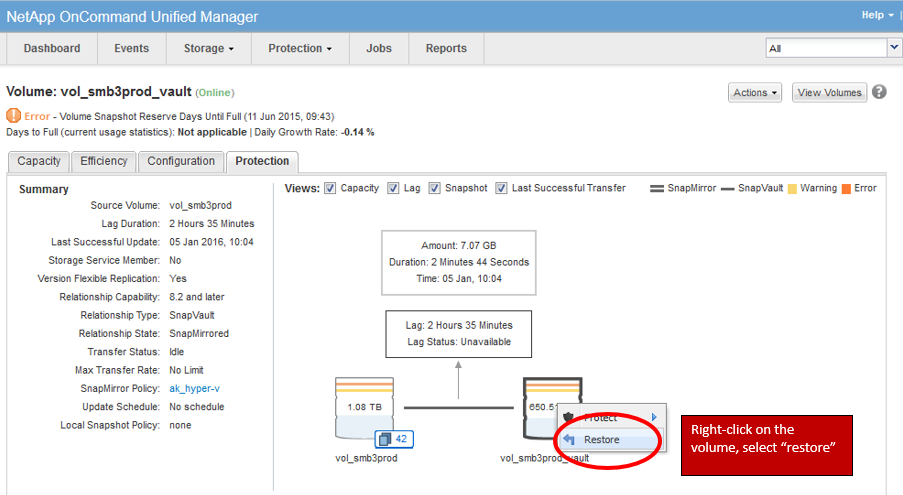Open the Reports page
This screenshot has width=903, height=495.
point(446,48)
